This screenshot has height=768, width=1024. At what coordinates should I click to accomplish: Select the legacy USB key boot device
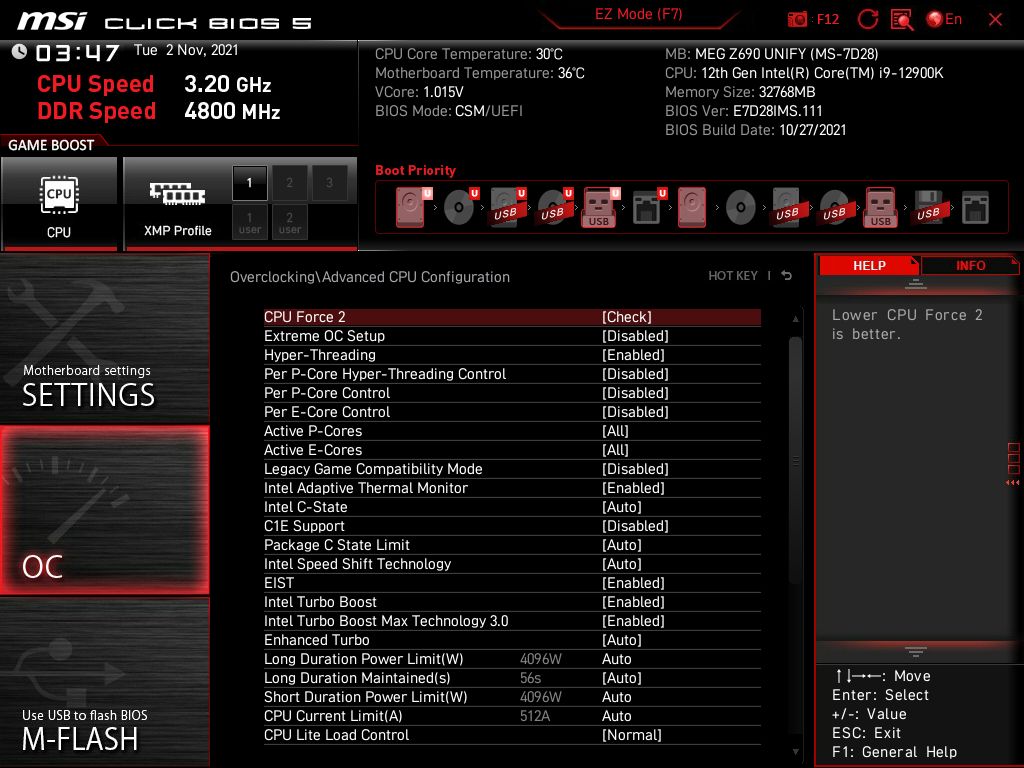880,207
